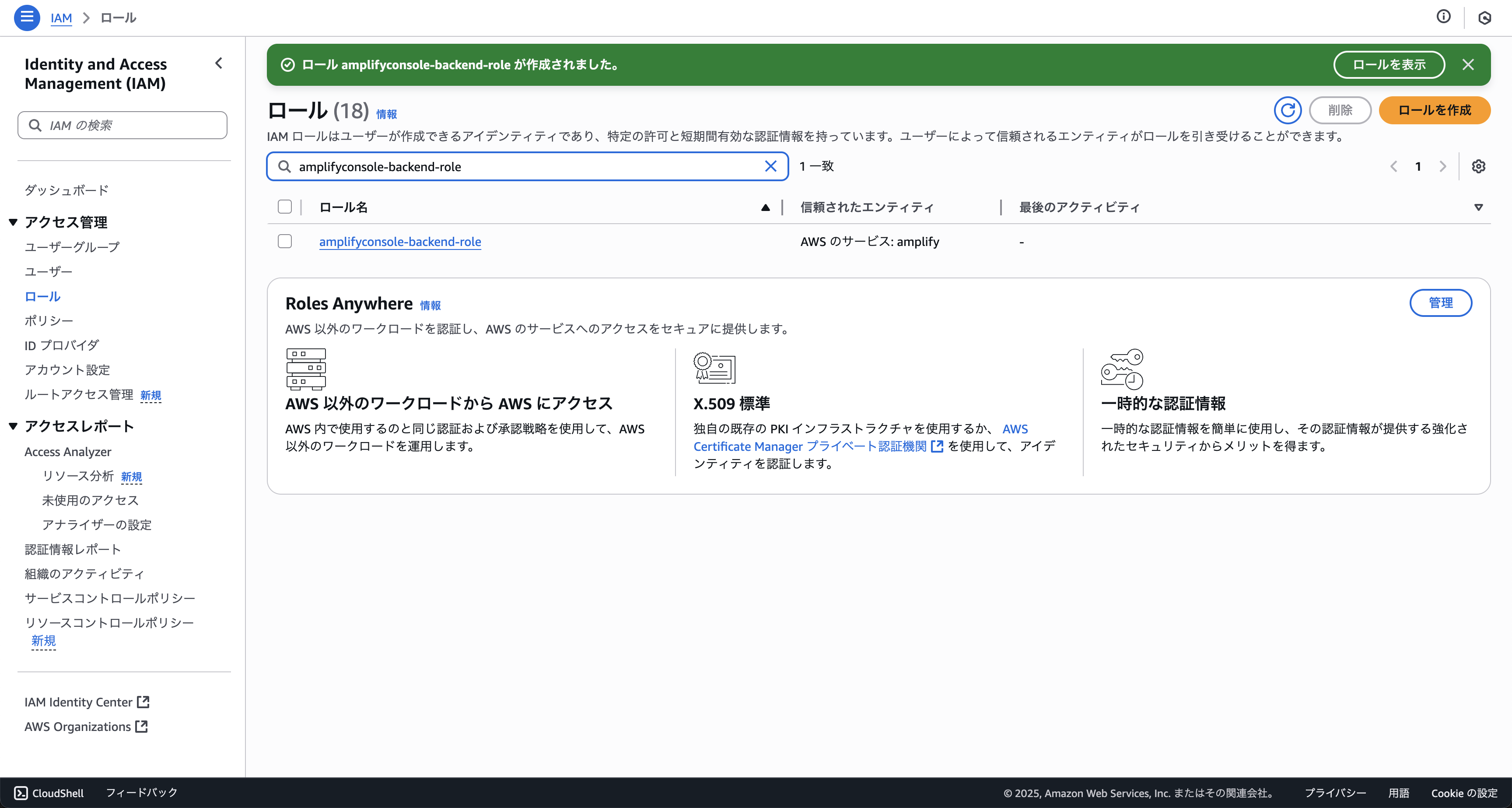Click the external link icon next to IAM Identity Center
This screenshot has width=1512, height=808.
point(143,702)
